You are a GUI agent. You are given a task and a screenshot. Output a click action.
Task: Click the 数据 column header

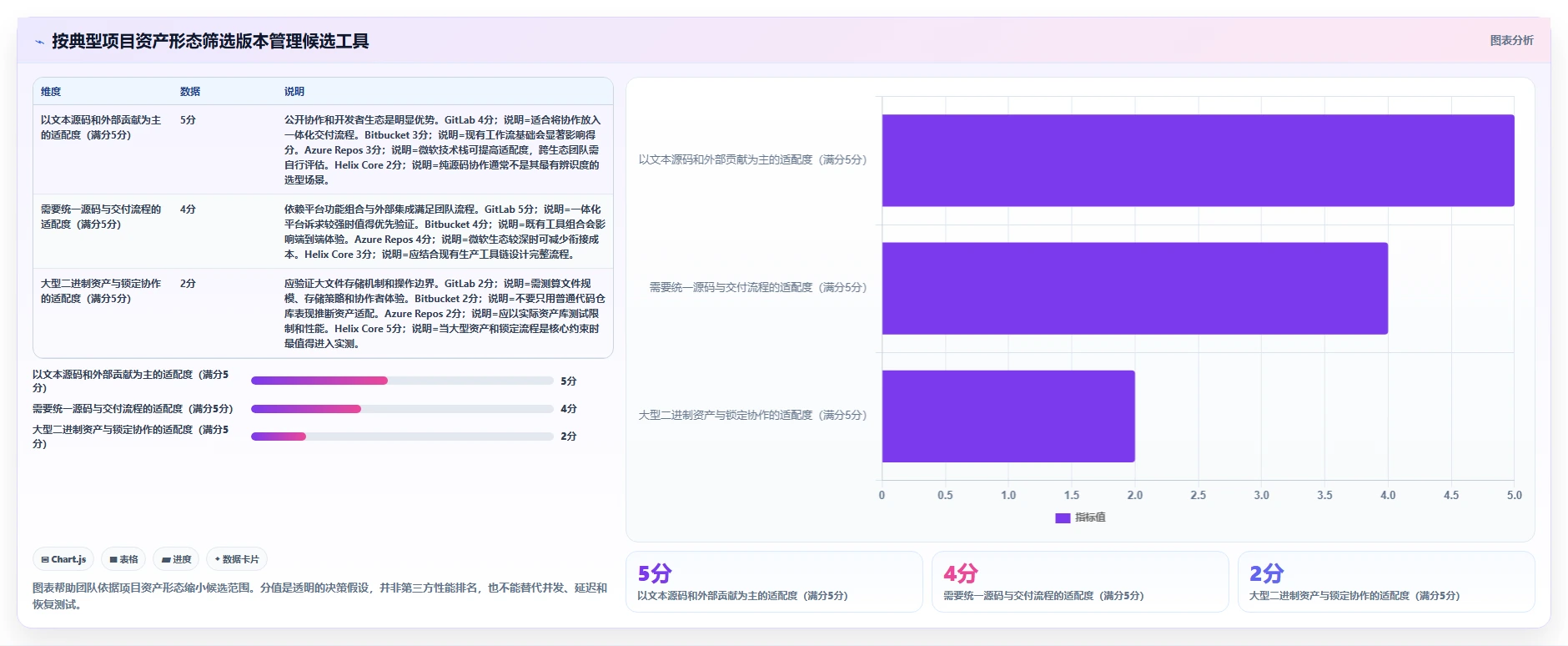point(190,92)
